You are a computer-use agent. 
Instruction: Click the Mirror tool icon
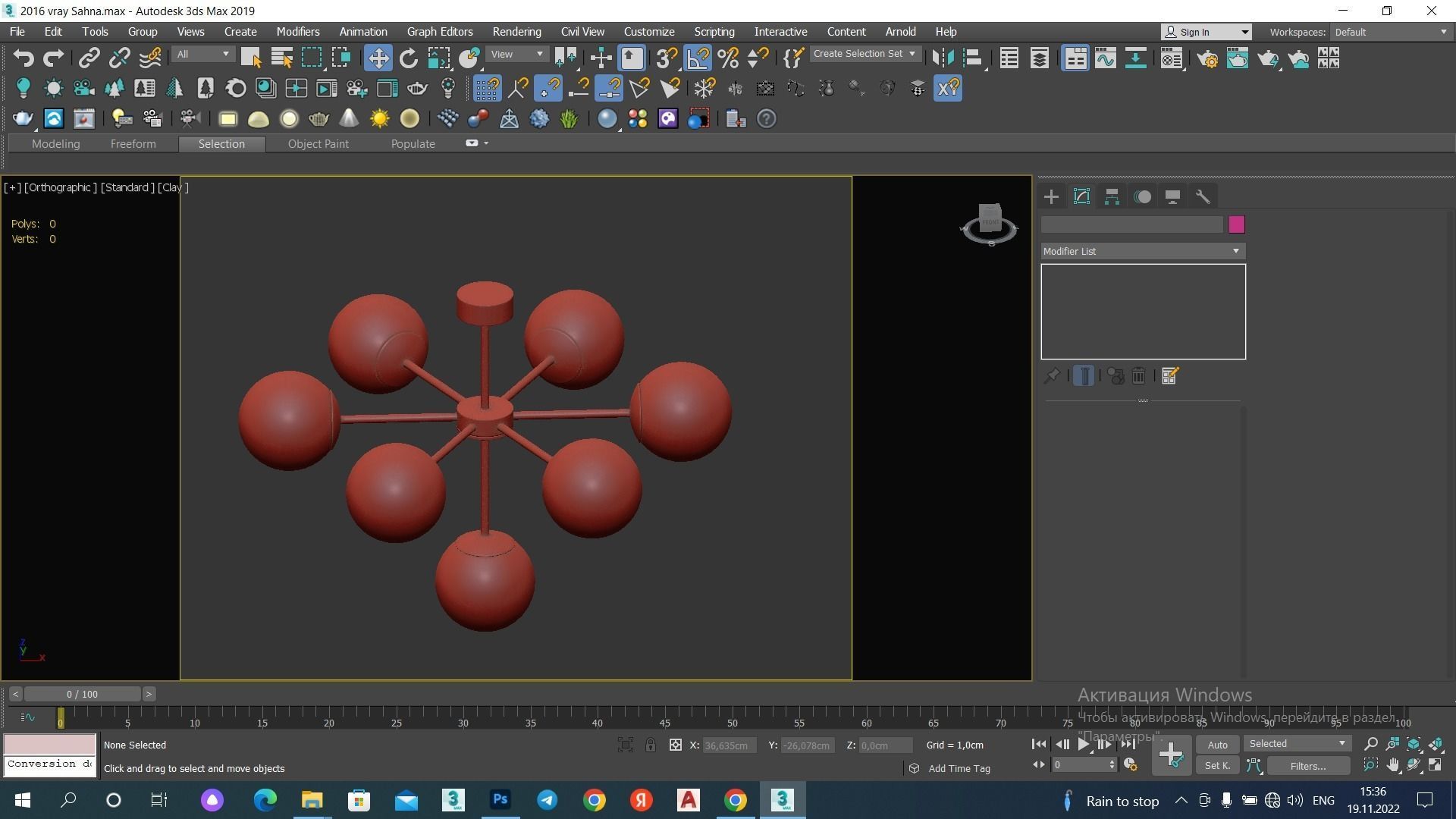click(x=943, y=58)
